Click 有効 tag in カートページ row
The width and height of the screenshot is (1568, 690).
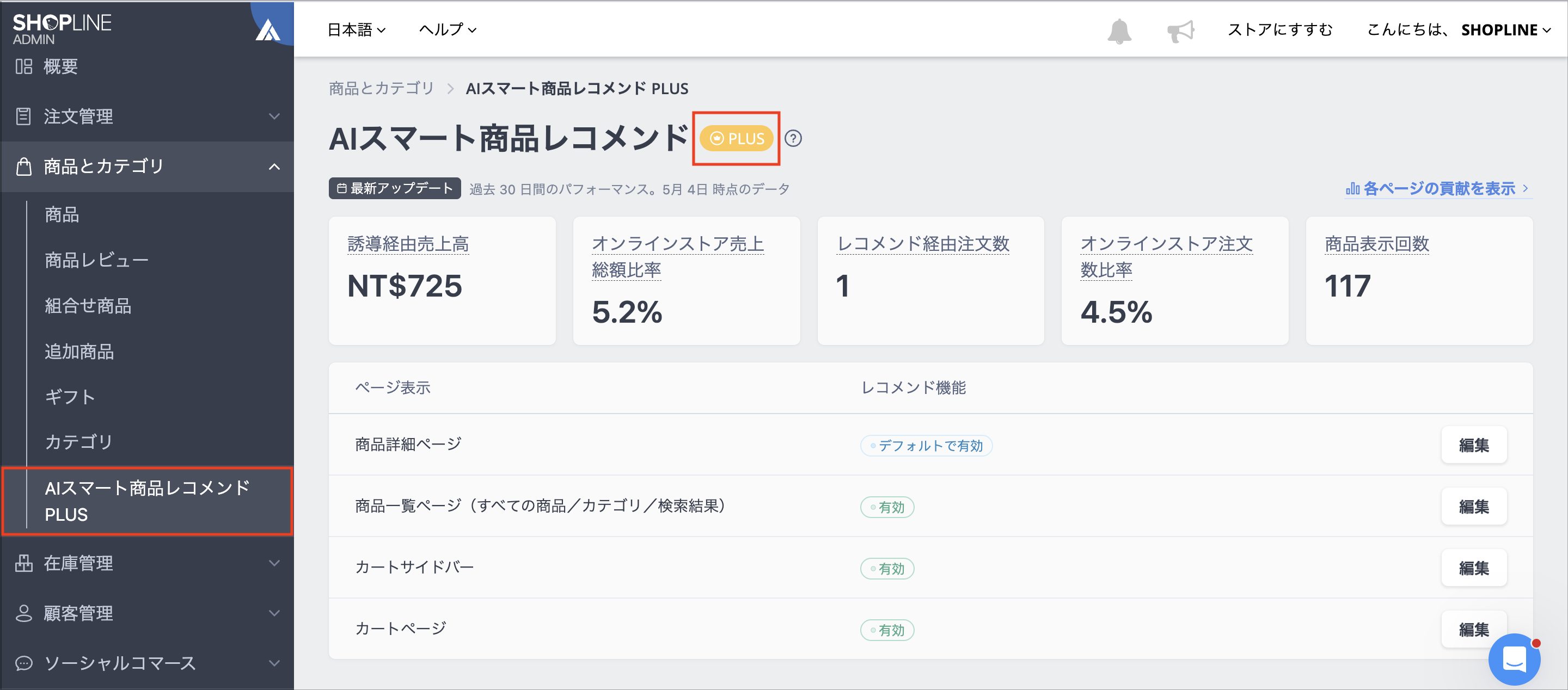pyautogui.click(x=887, y=630)
